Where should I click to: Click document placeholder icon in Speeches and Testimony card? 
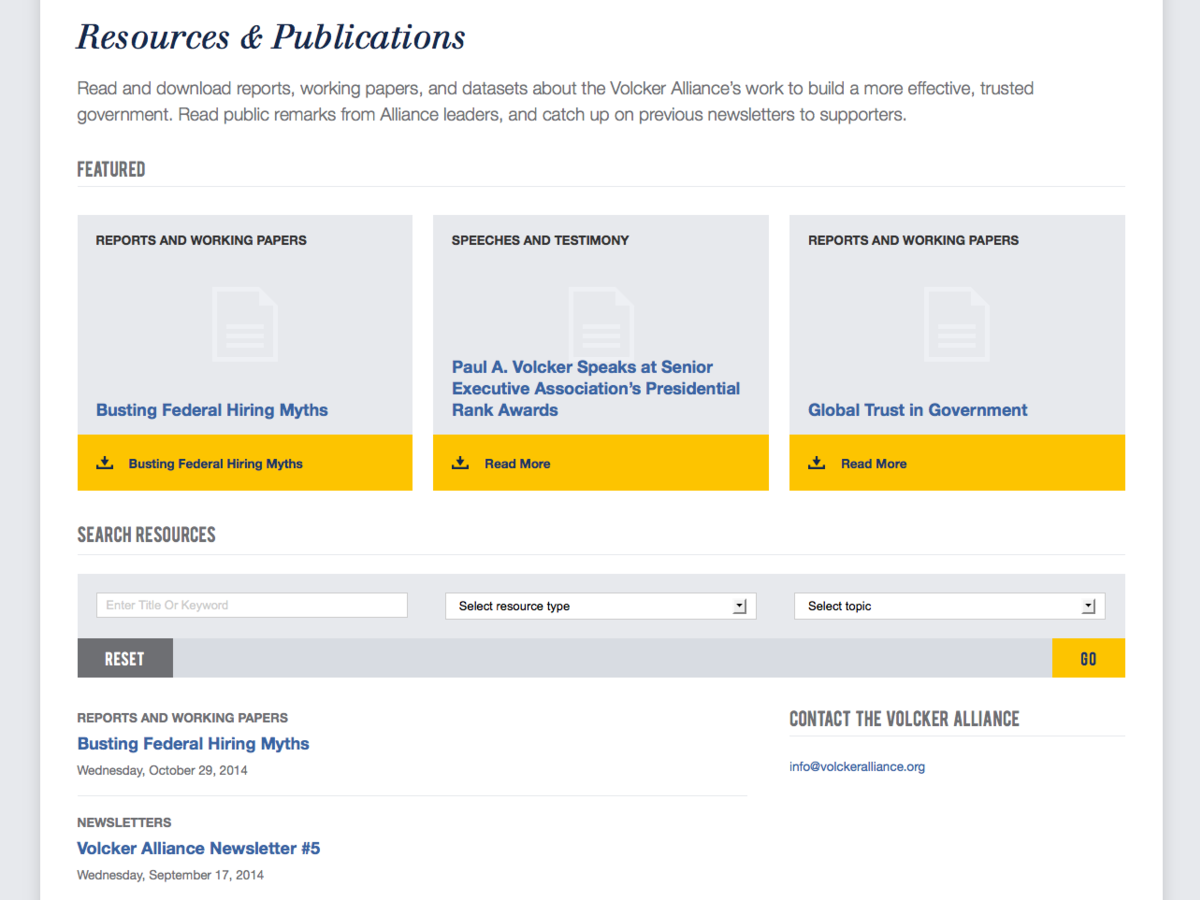601,318
